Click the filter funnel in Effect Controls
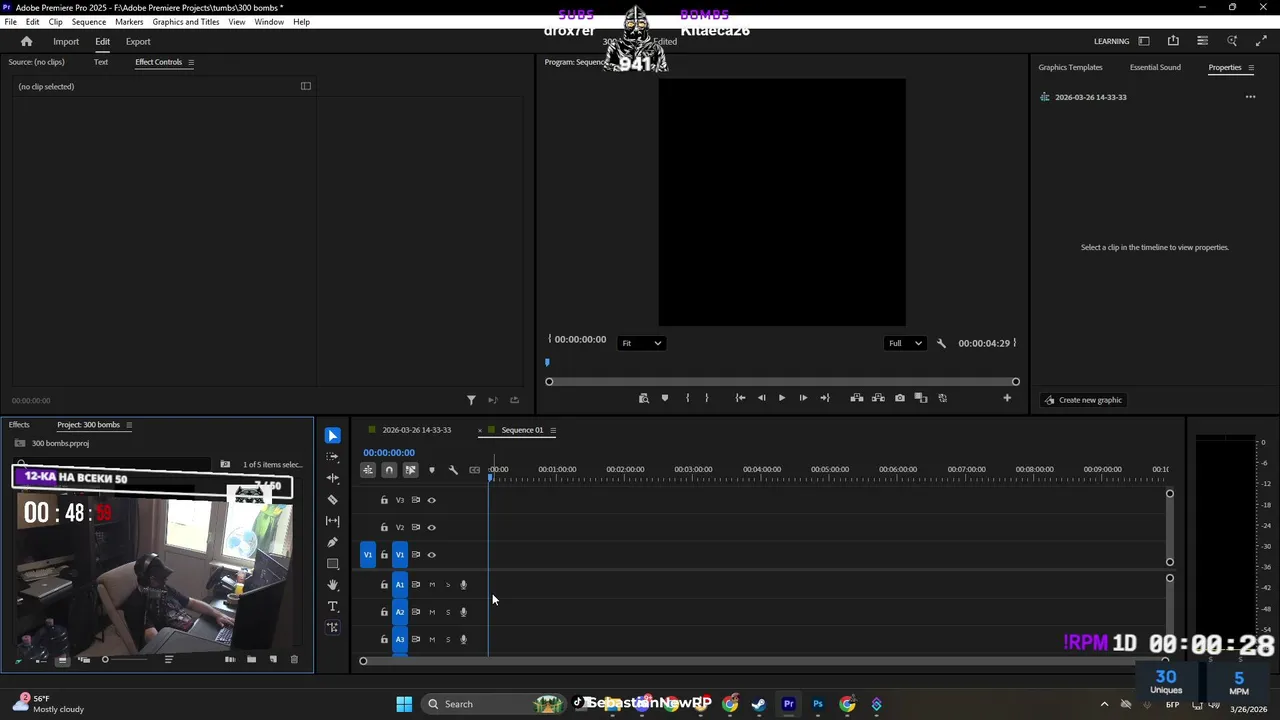This screenshot has height=720, width=1280. coord(471,400)
